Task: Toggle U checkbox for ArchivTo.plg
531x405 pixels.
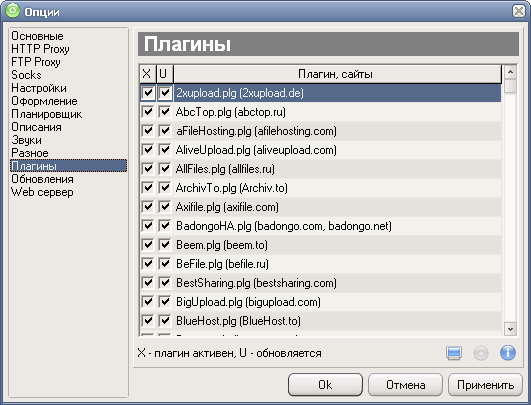Action: click(x=165, y=188)
